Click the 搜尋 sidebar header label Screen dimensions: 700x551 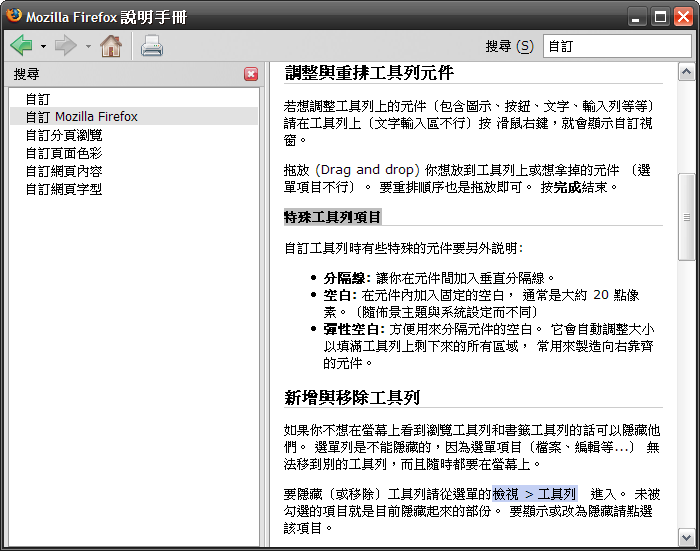tap(26, 74)
